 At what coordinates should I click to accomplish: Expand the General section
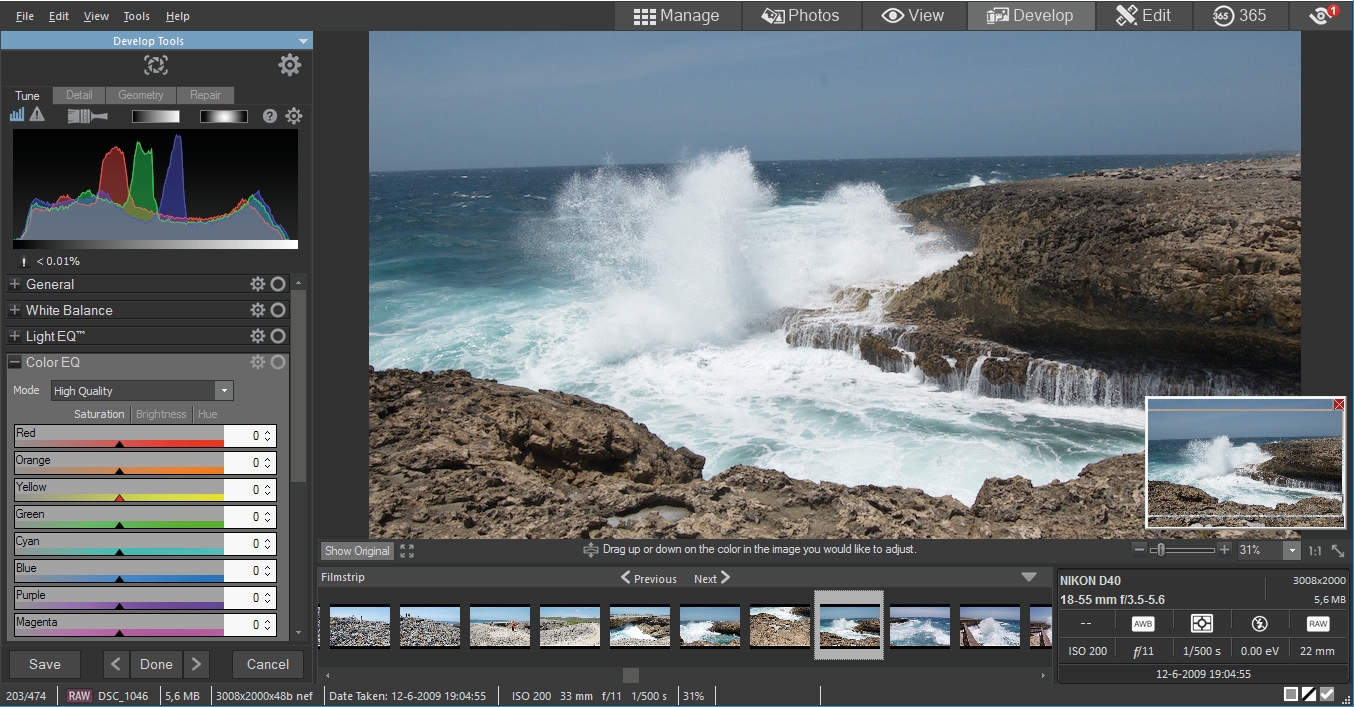point(15,284)
